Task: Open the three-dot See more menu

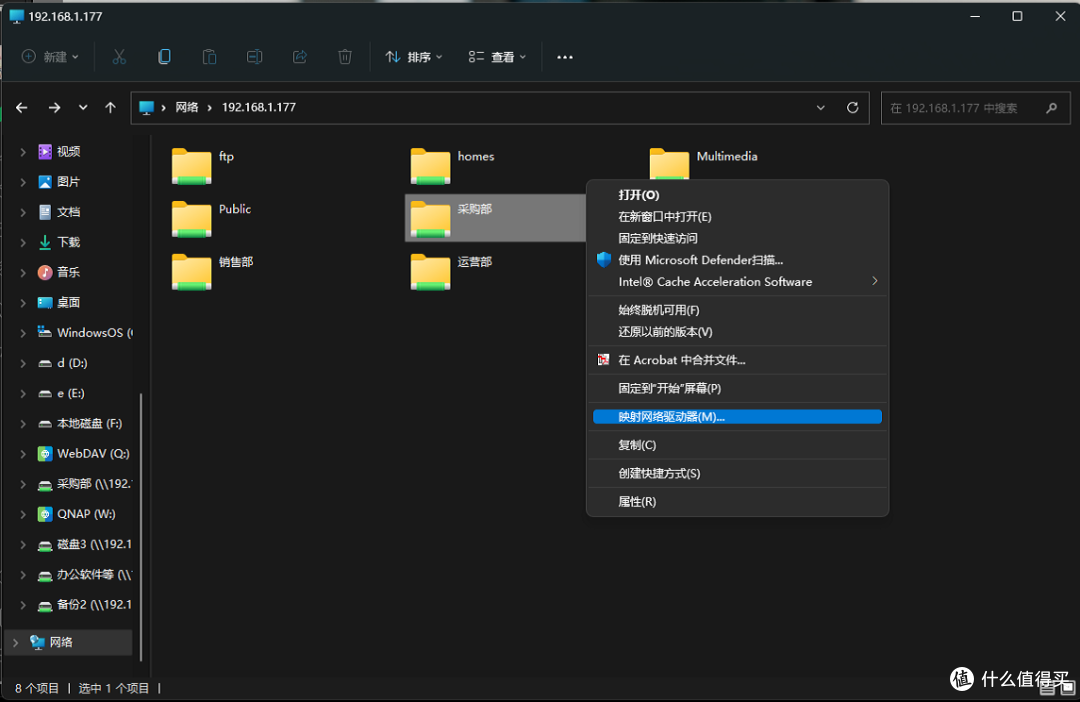Action: 565,57
